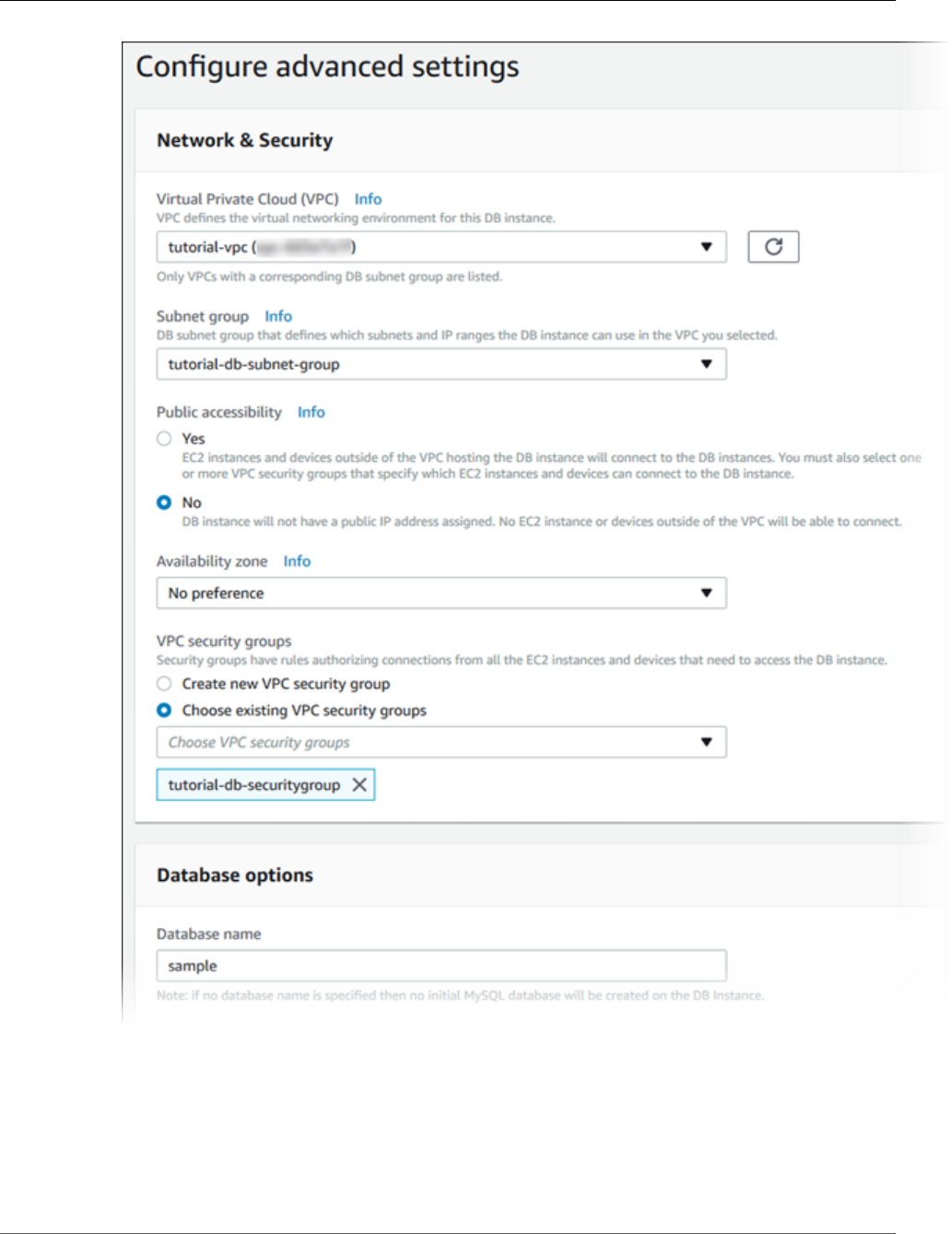The height and width of the screenshot is (1234, 952).
Task: Open the Availability zone dropdown
Action: tap(441, 593)
